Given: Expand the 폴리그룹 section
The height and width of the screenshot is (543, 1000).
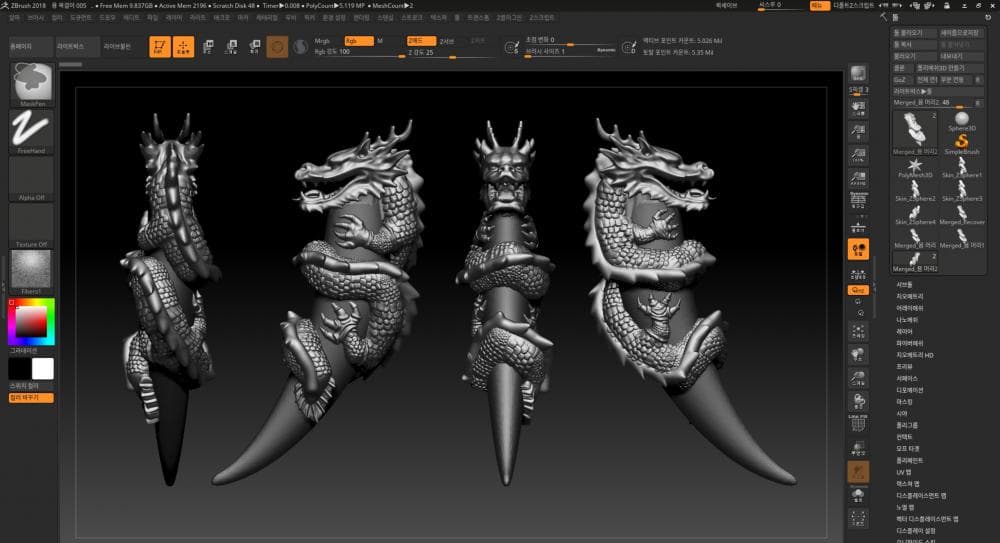Looking at the screenshot, I should tap(907, 425).
